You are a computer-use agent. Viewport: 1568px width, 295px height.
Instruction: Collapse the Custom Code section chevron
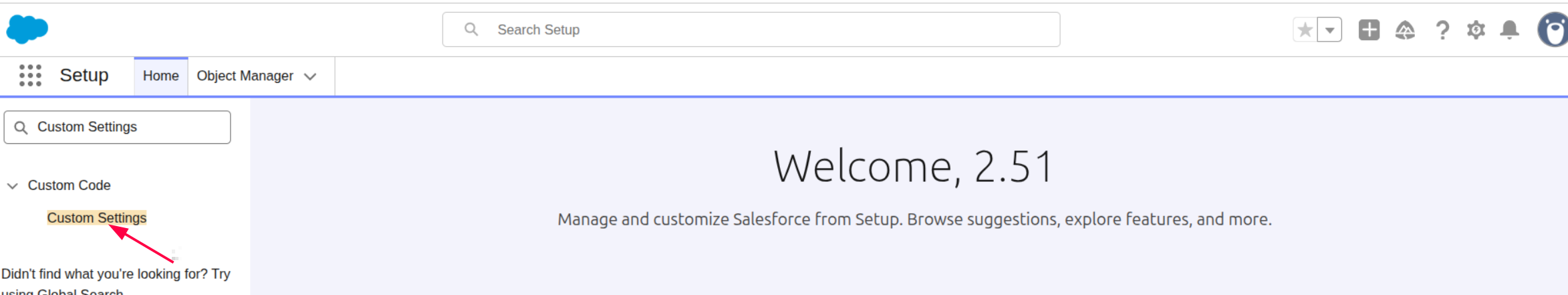coord(12,186)
